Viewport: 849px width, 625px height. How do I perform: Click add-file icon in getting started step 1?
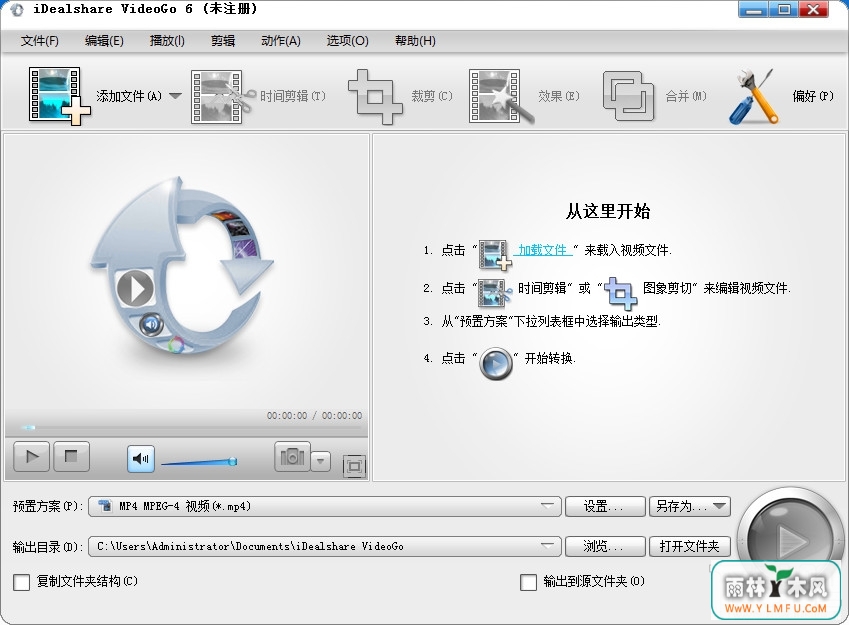tap(495, 255)
